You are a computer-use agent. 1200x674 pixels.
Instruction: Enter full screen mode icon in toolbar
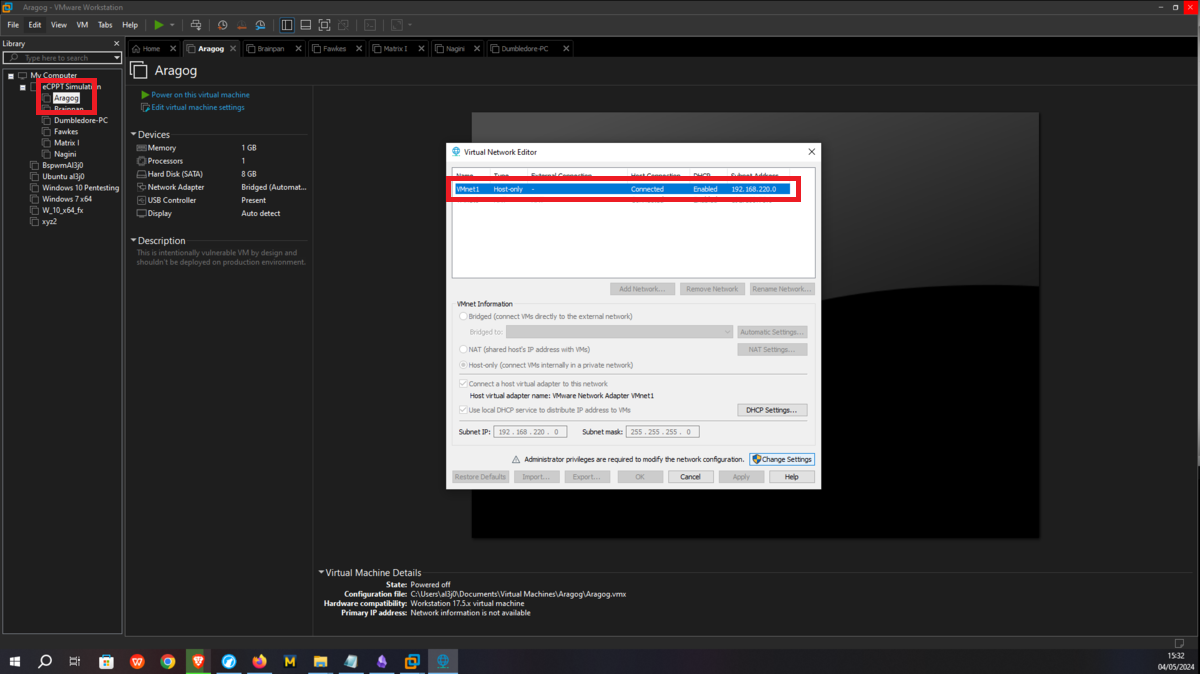click(325, 25)
